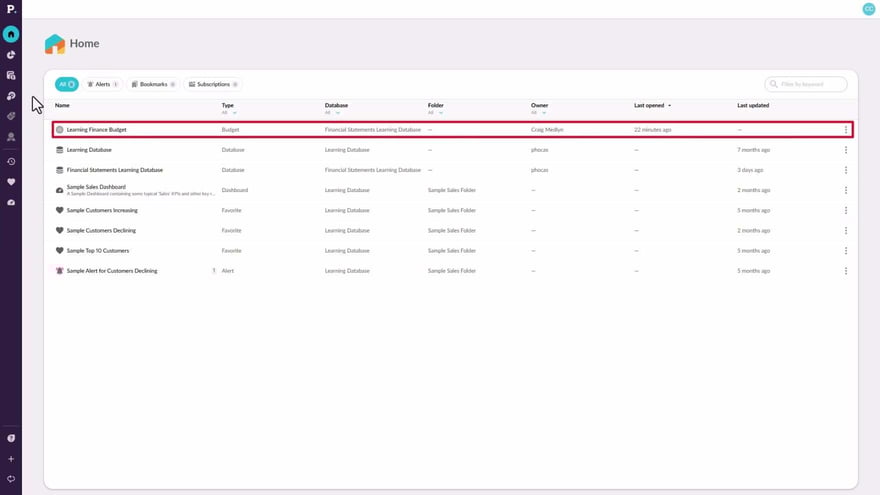
Task: Open the Learning Finance Budget item
Action: (x=96, y=130)
